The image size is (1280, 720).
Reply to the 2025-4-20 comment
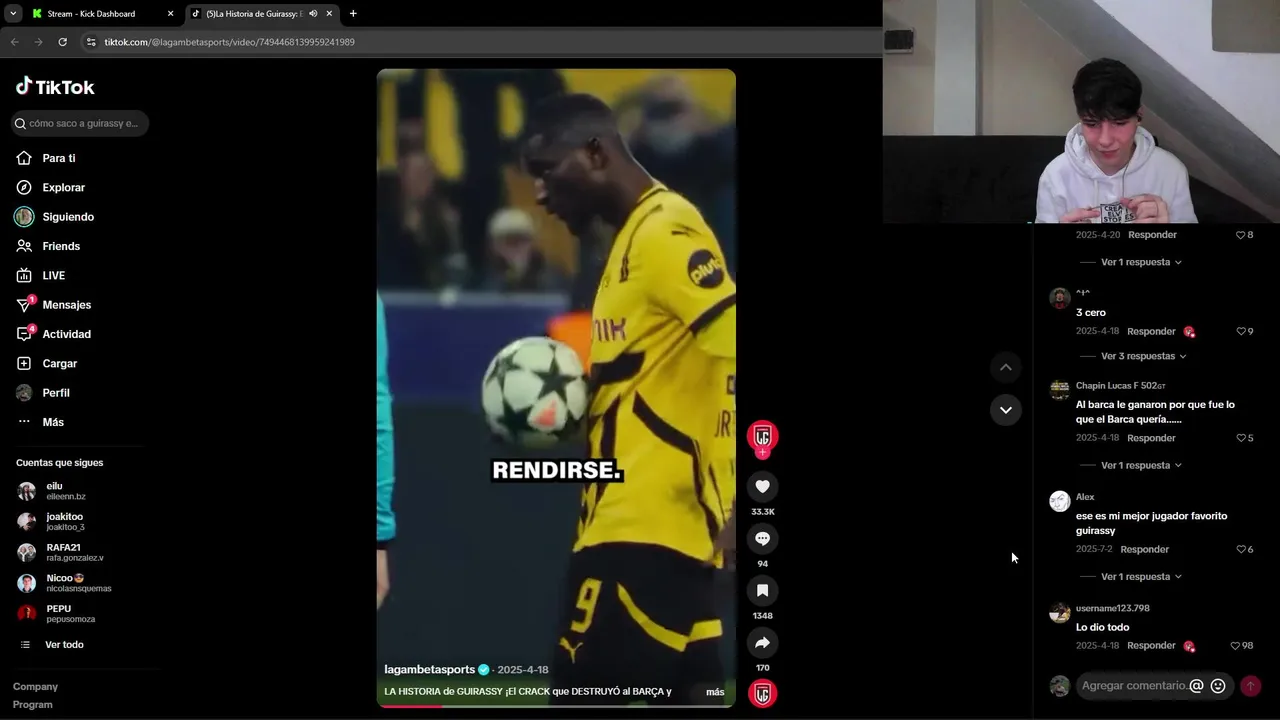(x=1152, y=235)
